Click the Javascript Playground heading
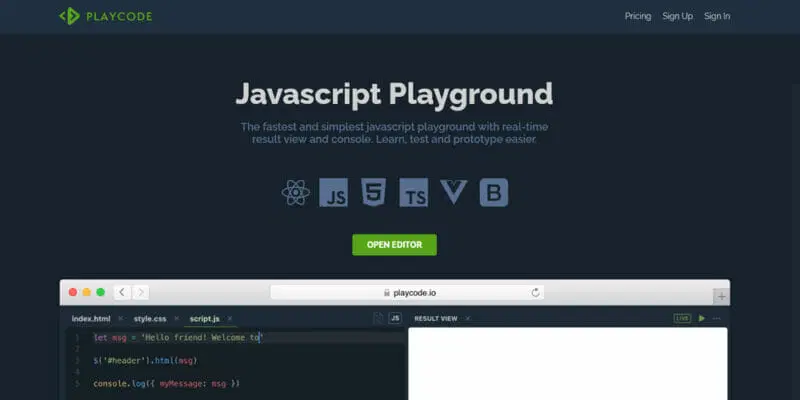Image resolution: width=800 pixels, height=400 pixels. click(394, 93)
